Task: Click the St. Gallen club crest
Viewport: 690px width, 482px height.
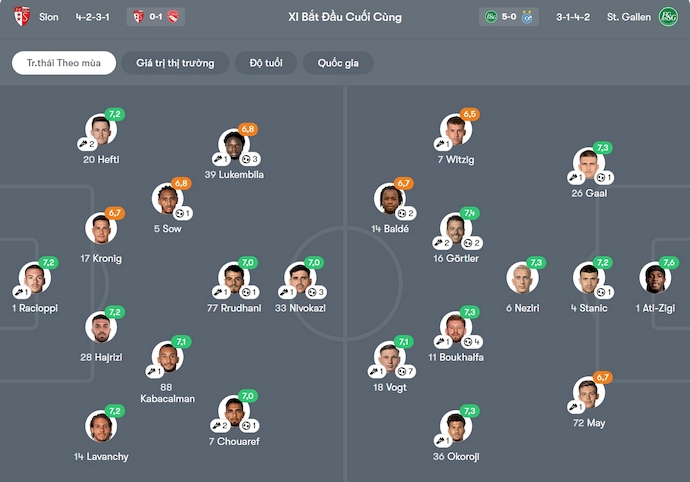Action: 668,17
